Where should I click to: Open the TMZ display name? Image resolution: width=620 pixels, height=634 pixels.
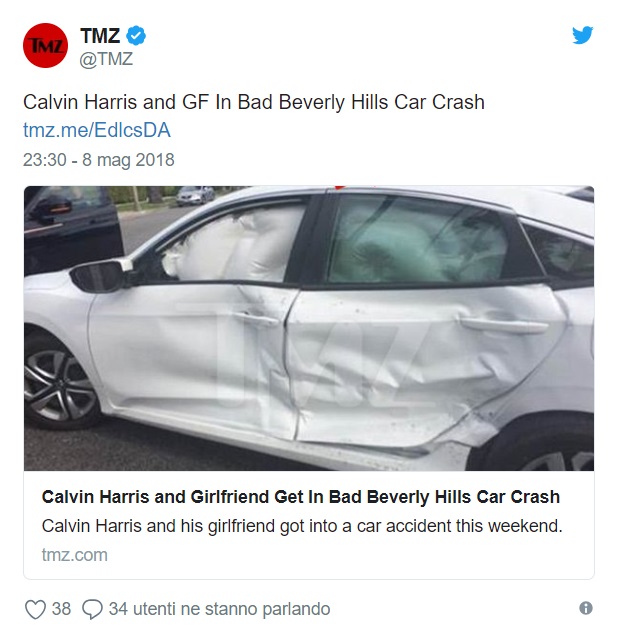100,36
